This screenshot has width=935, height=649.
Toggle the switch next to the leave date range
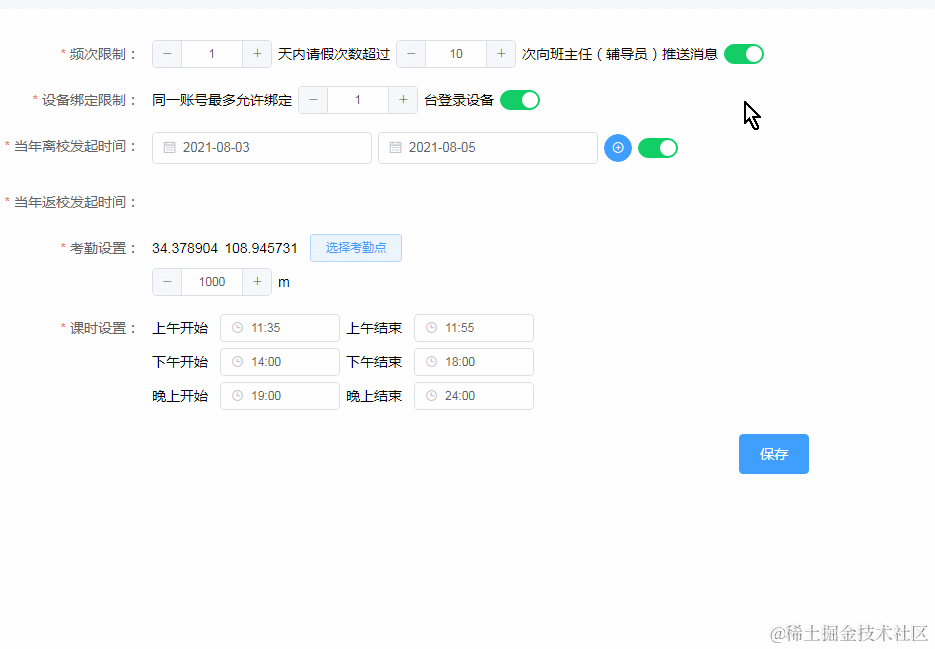657,147
